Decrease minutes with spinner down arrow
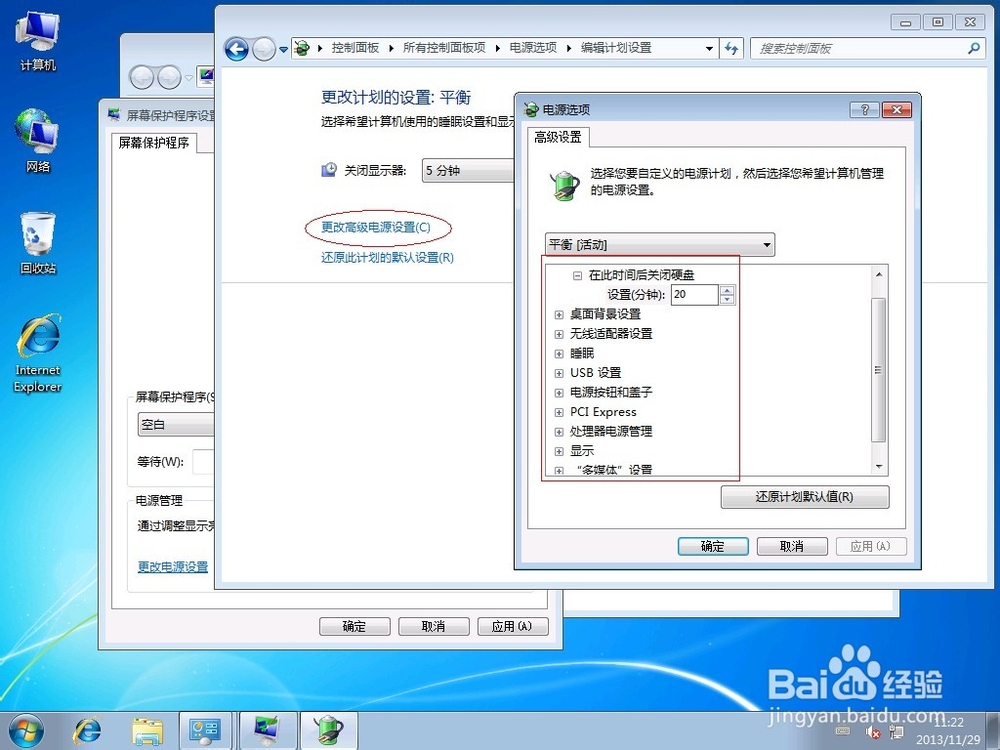Screen dimensions: 1000x750 coord(727,300)
